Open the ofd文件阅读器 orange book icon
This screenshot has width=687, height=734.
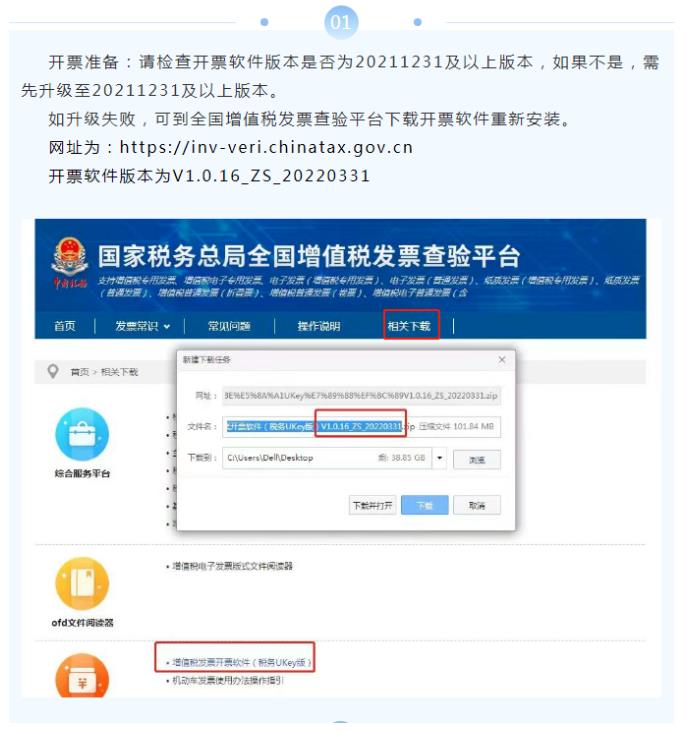click(x=82, y=584)
